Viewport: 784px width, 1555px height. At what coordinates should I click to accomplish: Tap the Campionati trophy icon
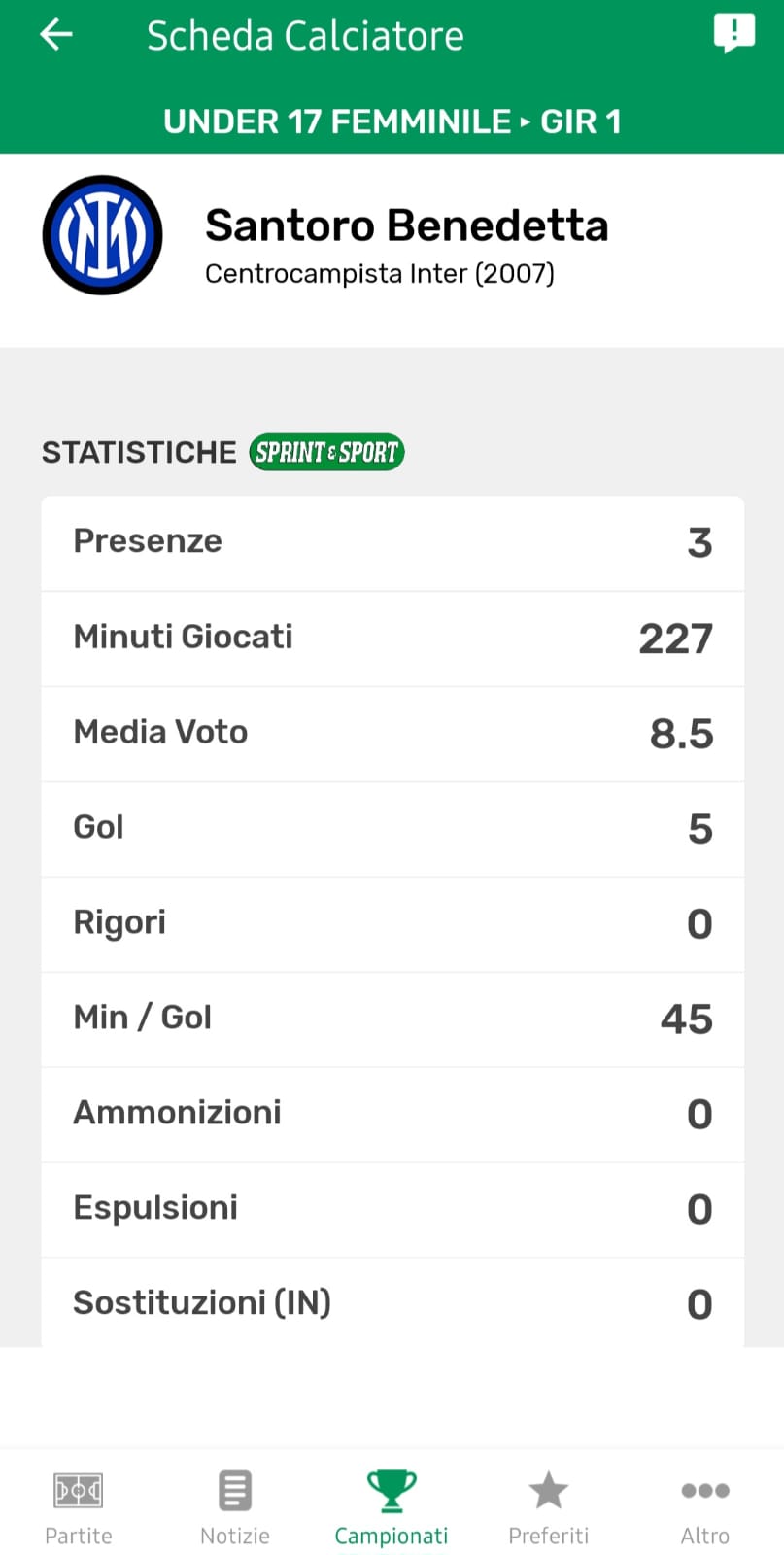pos(392,1490)
